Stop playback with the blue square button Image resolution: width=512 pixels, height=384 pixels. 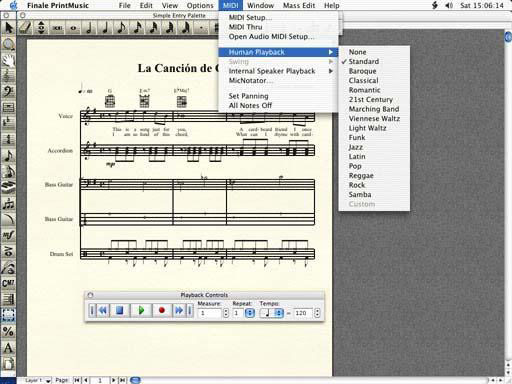click(x=120, y=310)
